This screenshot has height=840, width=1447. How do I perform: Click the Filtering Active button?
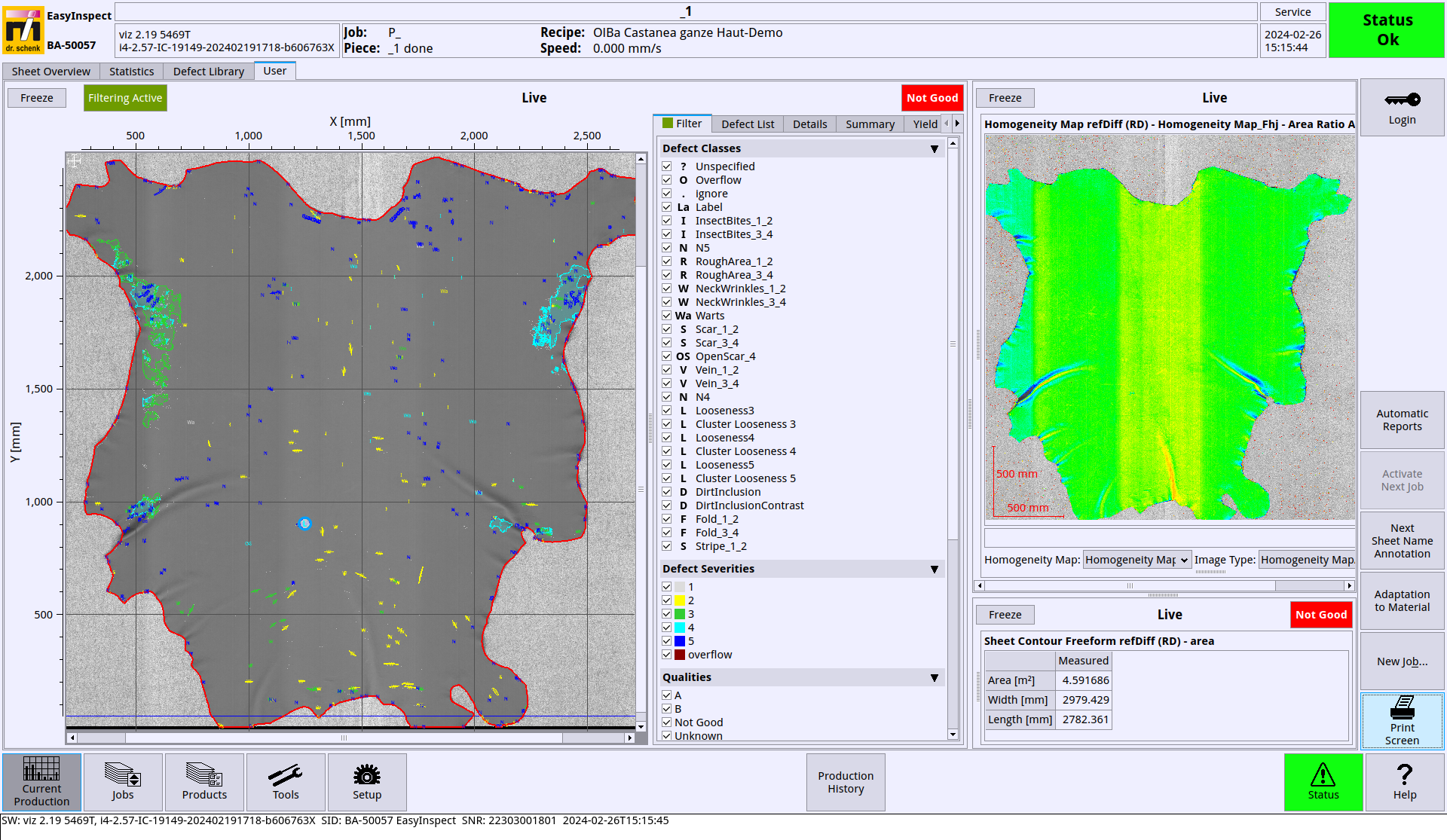click(125, 98)
